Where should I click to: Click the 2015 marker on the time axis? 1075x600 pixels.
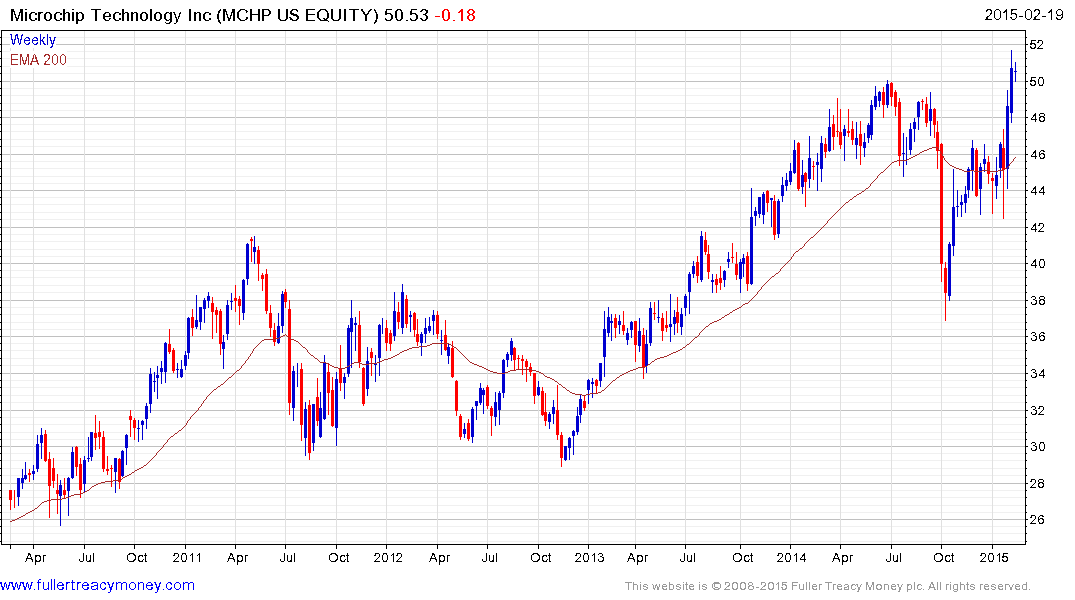(993, 557)
